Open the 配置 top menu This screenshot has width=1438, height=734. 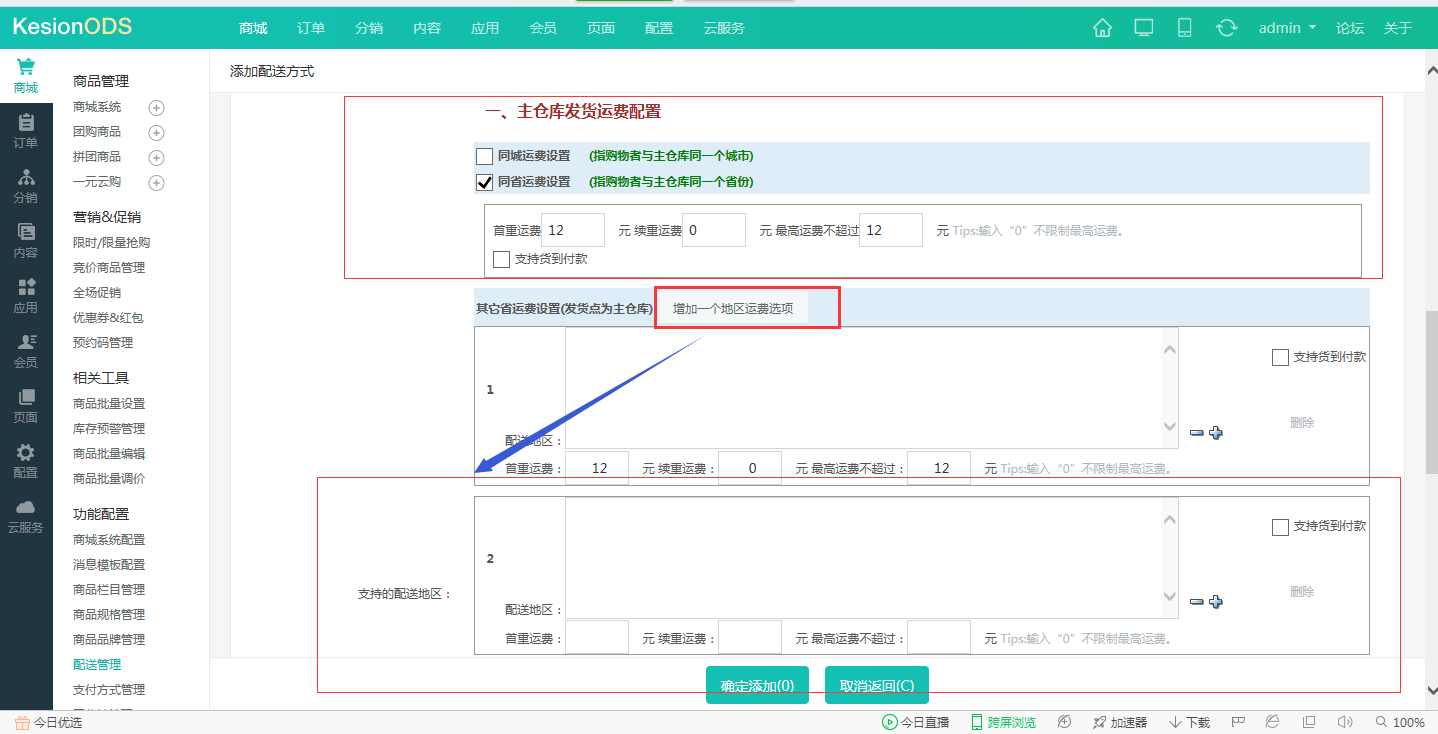pos(659,28)
